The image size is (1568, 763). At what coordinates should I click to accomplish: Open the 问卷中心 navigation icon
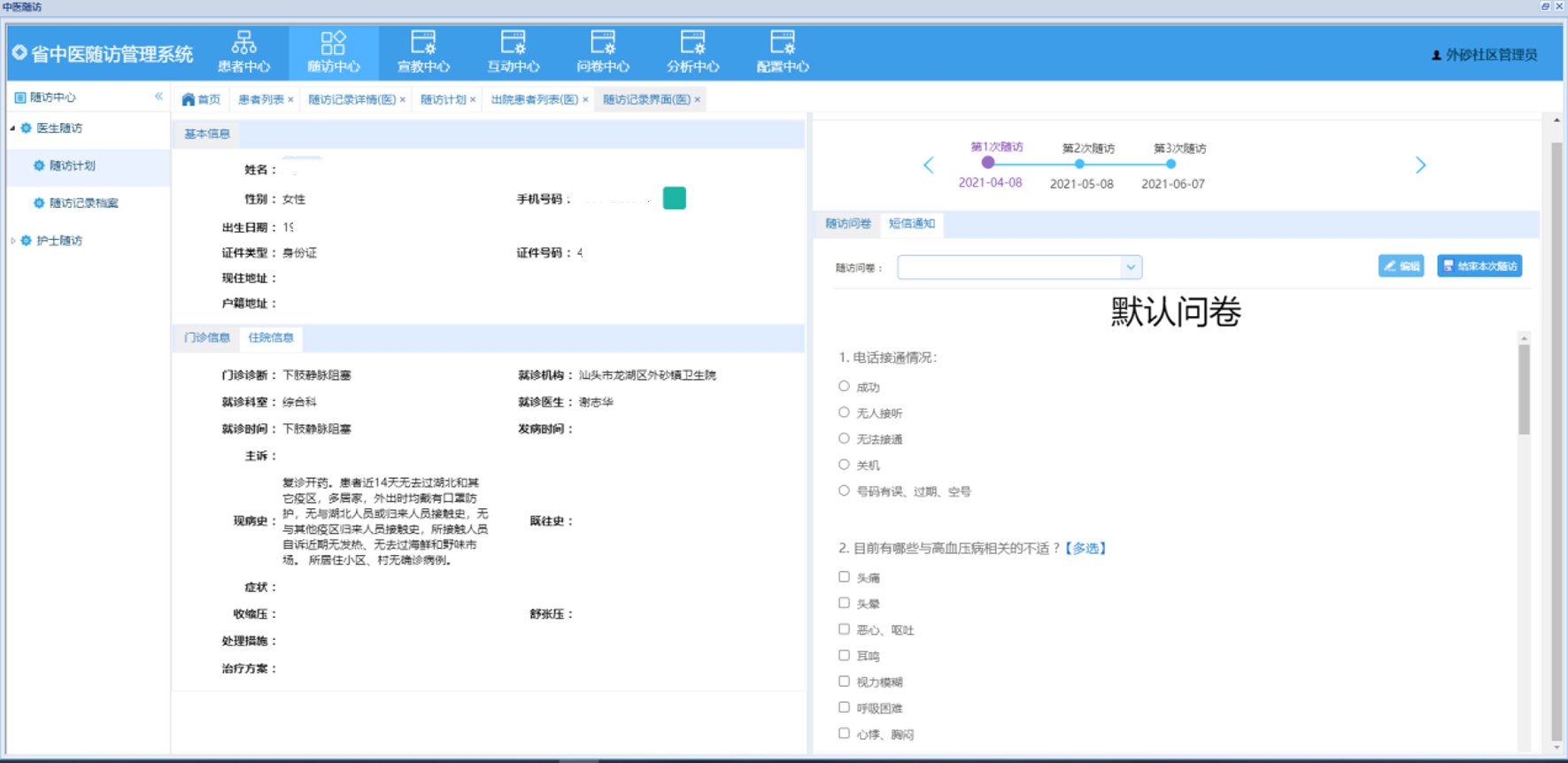(603, 52)
